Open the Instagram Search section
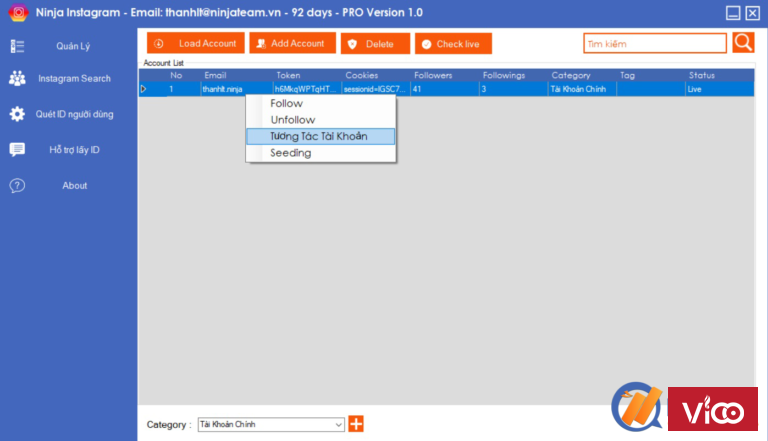This screenshot has width=768, height=441. coord(74,78)
